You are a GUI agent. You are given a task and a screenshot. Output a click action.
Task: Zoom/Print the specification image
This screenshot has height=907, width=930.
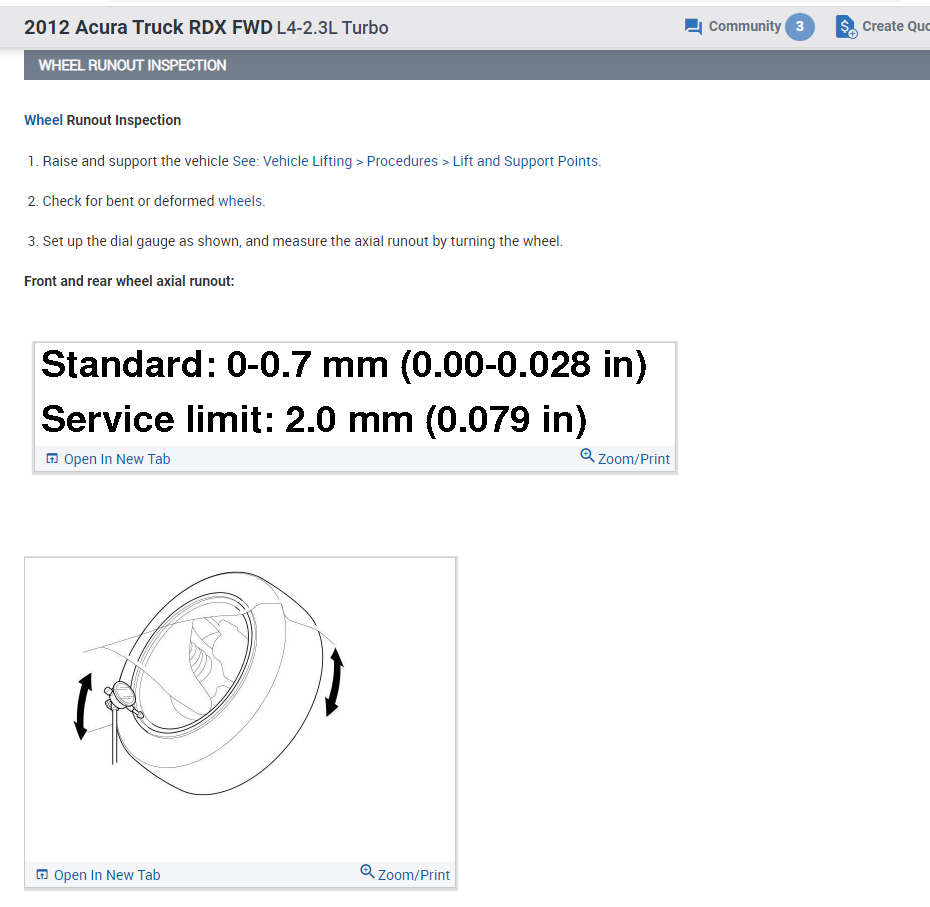633,459
